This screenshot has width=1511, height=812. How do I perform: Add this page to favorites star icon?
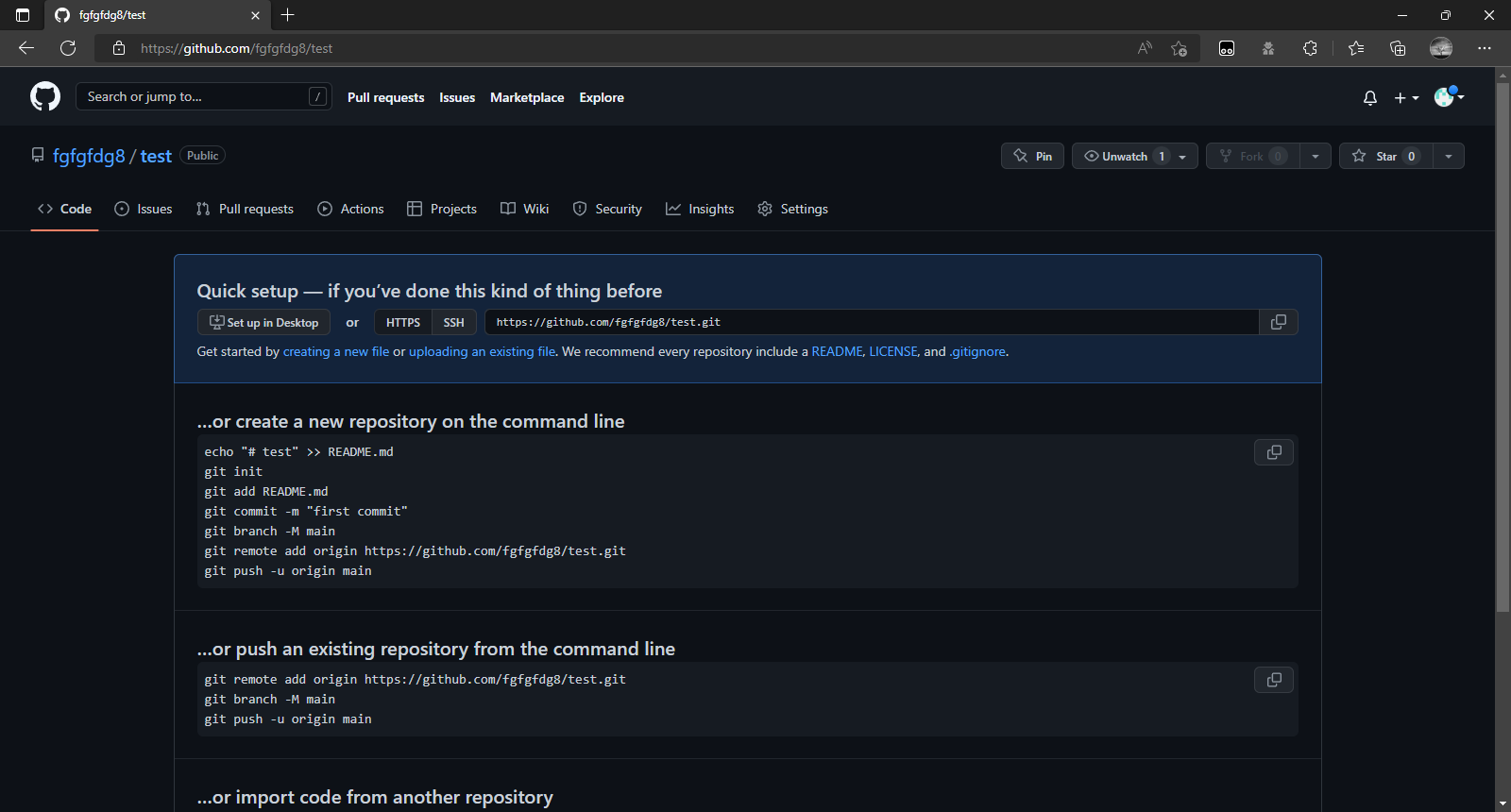click(x=1179, y=48)
